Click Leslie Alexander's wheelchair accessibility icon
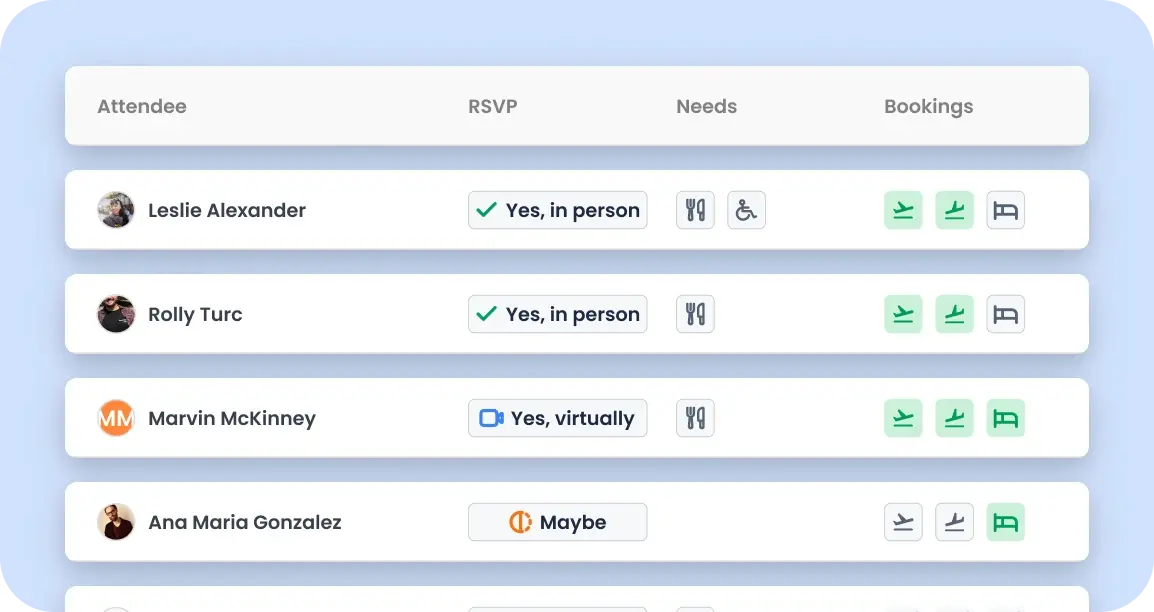This screenshot has height=612, width=1154. click(746, 210)
